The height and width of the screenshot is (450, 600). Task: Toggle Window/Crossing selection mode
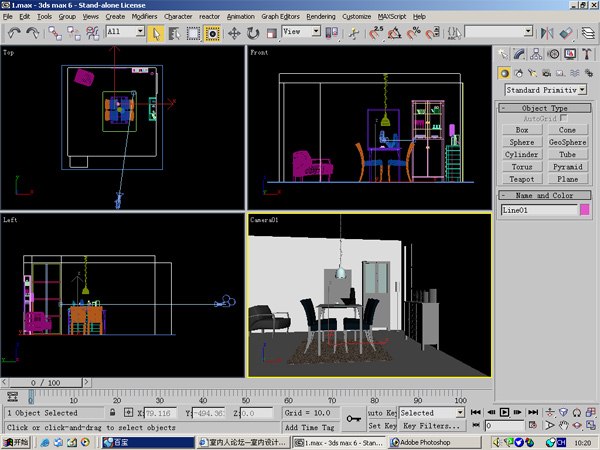point(212,33)
